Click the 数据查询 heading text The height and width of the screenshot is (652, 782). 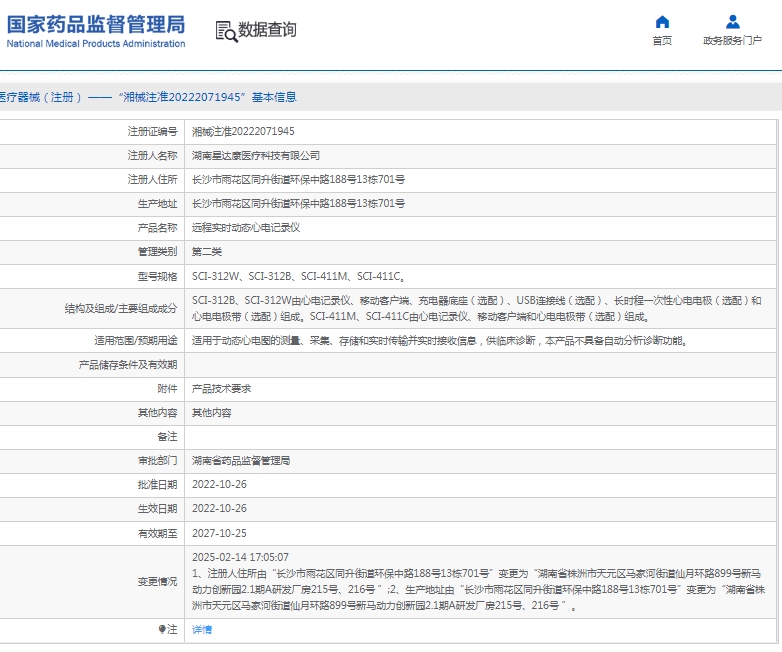pos(267,30)
